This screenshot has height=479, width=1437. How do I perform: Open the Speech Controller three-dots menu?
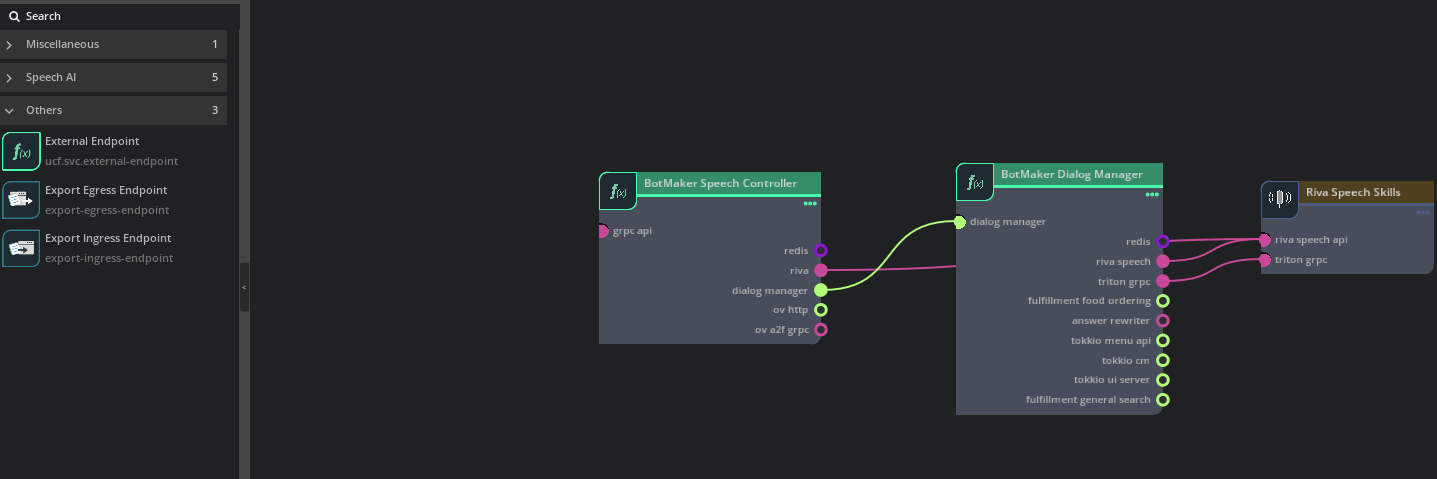809,204
